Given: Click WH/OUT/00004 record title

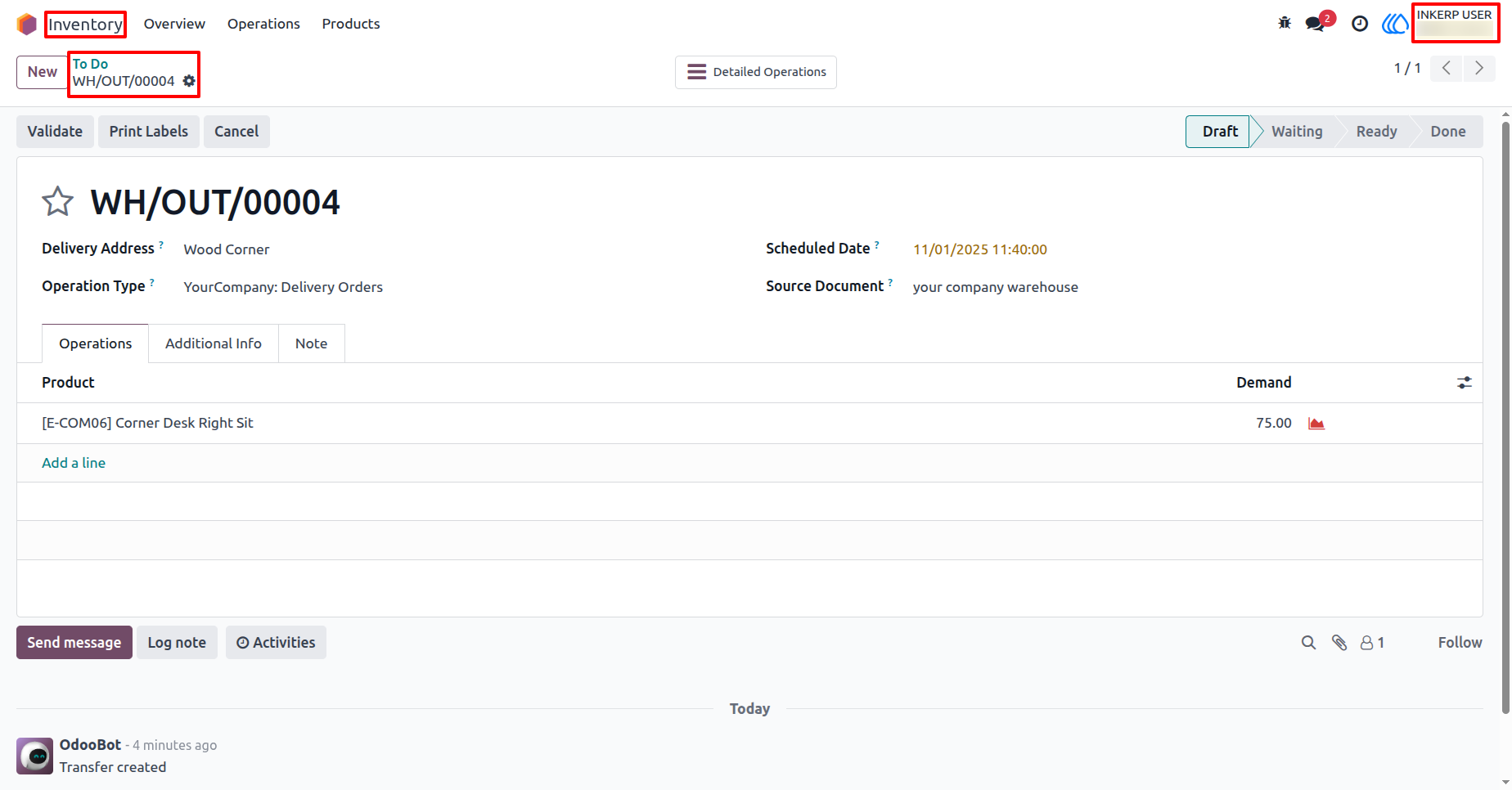Looking at the screenshot, I should pos(215,202).
